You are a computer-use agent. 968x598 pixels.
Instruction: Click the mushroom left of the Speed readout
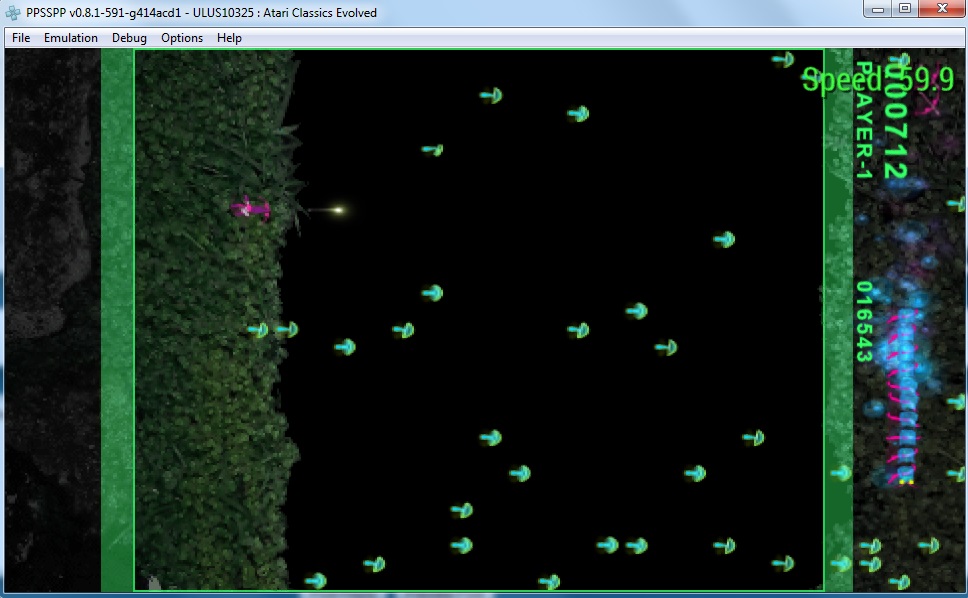pos(783,60)
